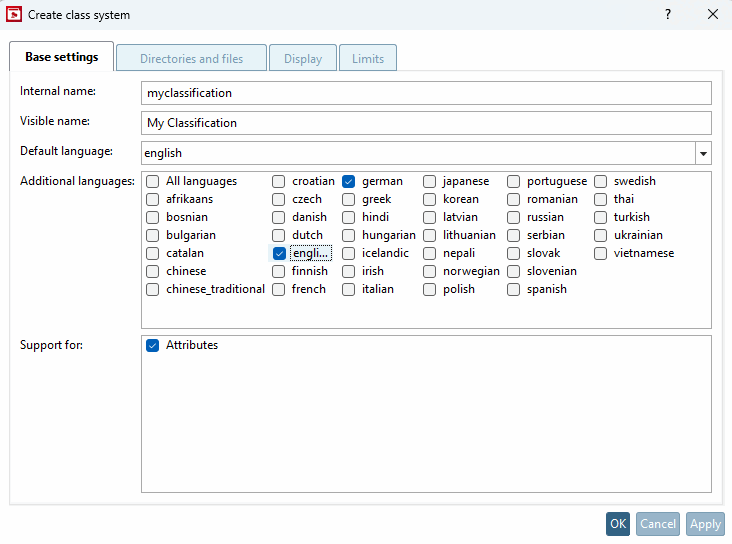The width and height of the screenshot is (732, 544).
Task: Enable the vietnamese checkbox
Action: 601,253
